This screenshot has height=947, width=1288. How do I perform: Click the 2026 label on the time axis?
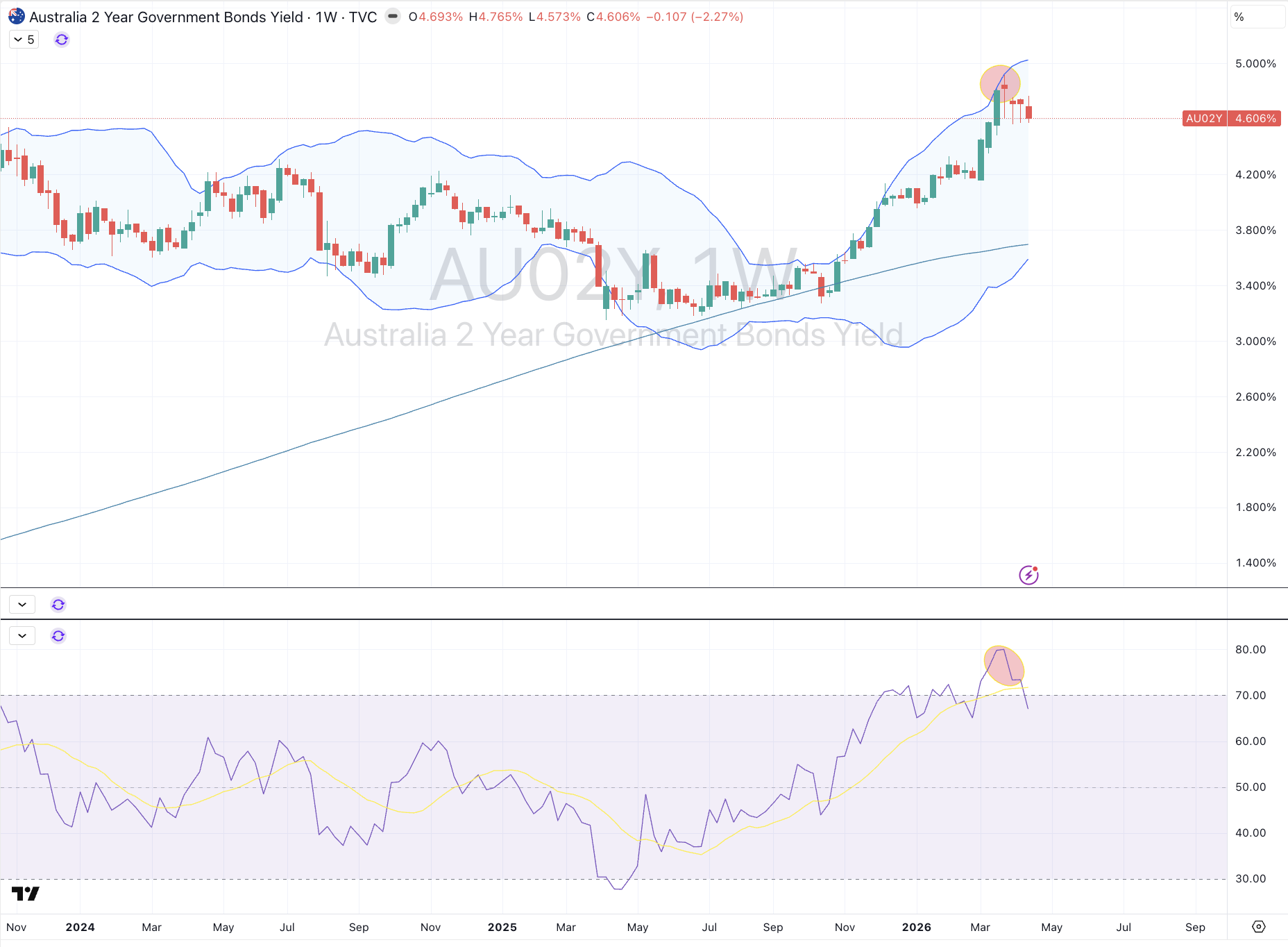916,927
